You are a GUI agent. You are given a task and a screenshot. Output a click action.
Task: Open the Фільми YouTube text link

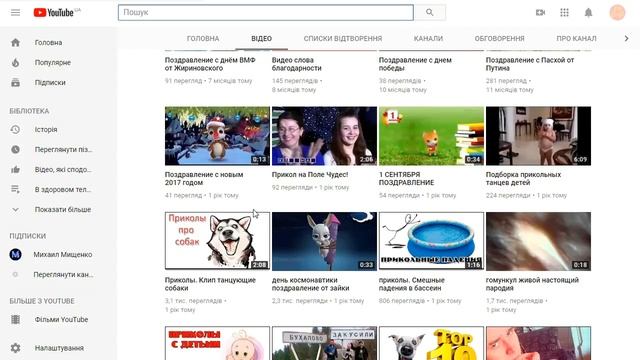click(x=61, y=319)
